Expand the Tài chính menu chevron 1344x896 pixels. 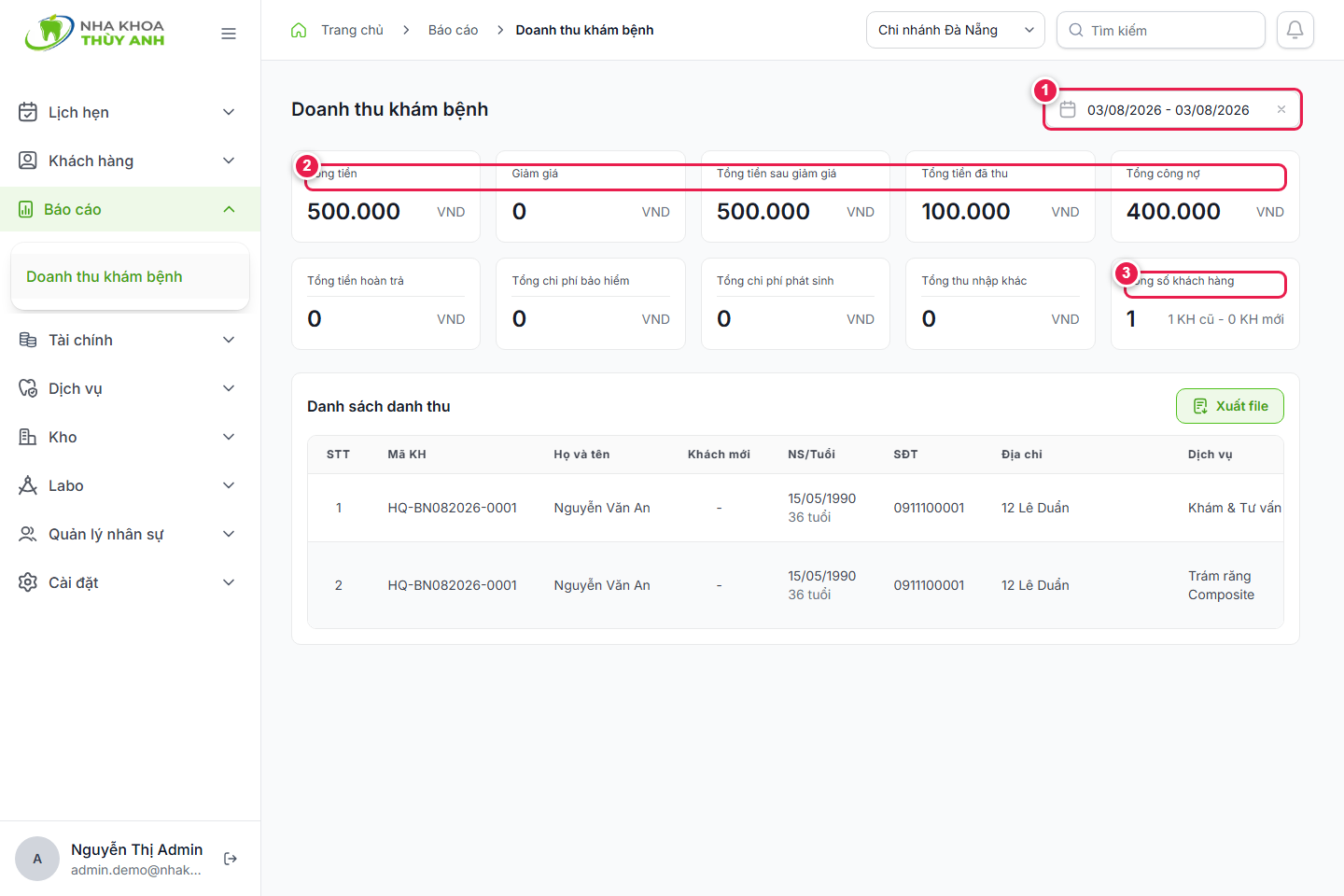[229, 340]
